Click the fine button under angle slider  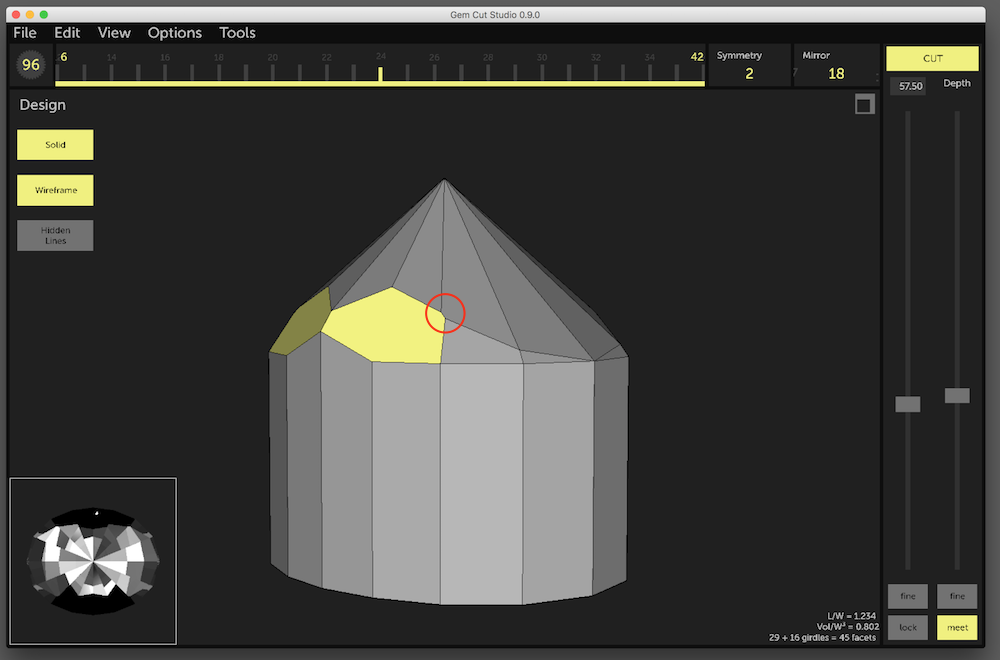click(908, 596)
